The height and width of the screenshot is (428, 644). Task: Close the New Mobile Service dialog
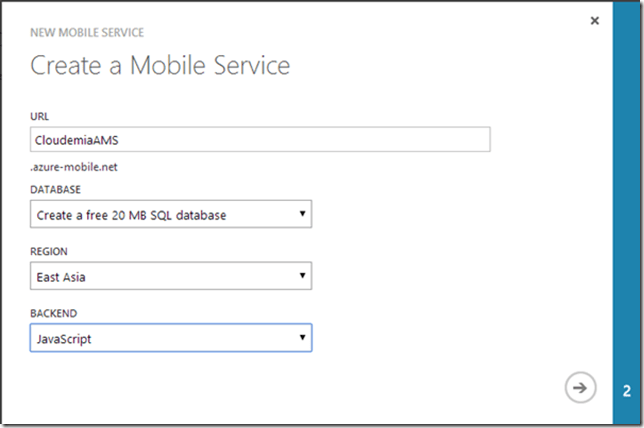click(594, 21)
